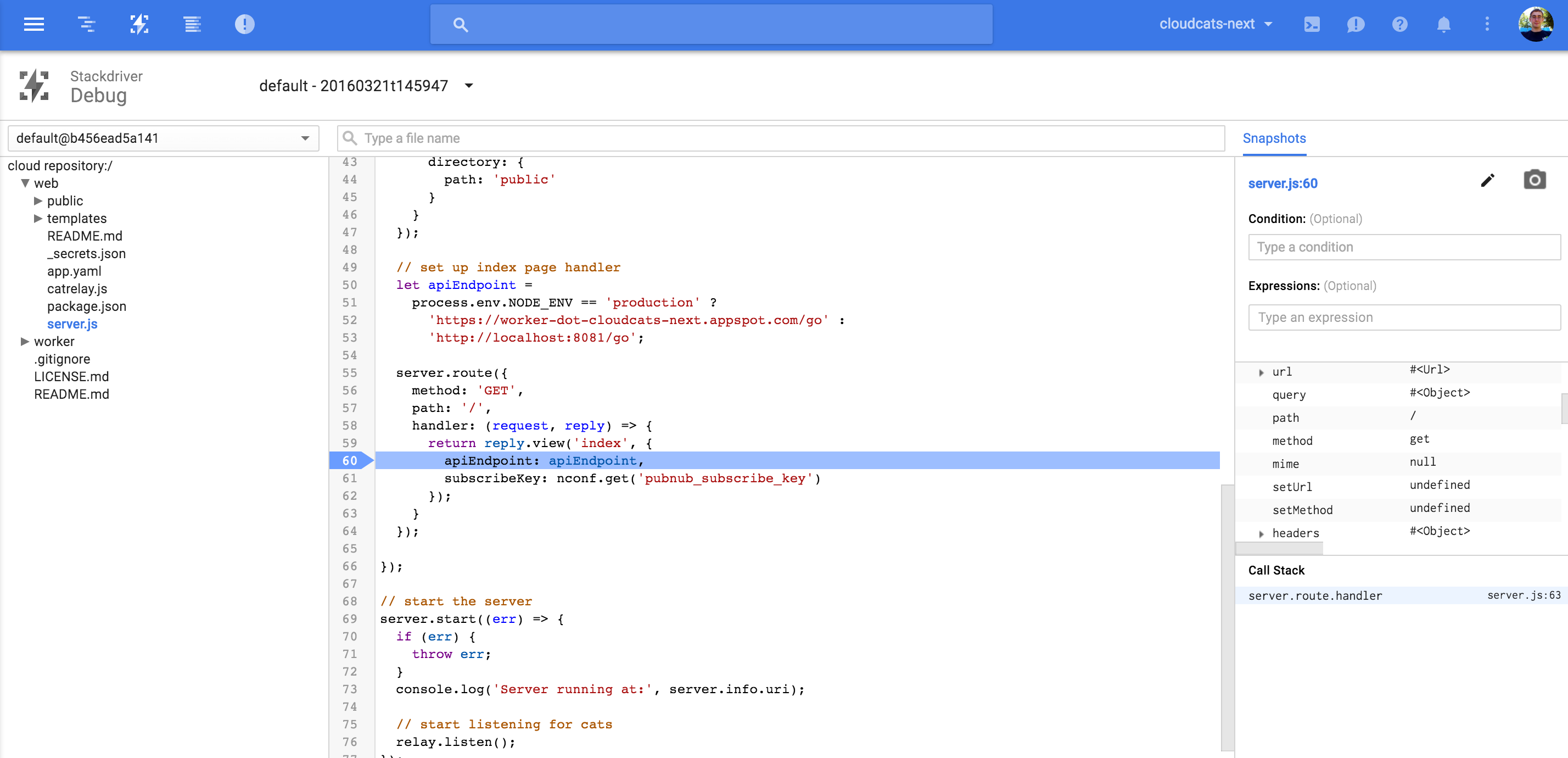This screenshot has height=758, width=1568.
Task: Click the server.js:60 snapshot link
Action: pos(1282,184)
